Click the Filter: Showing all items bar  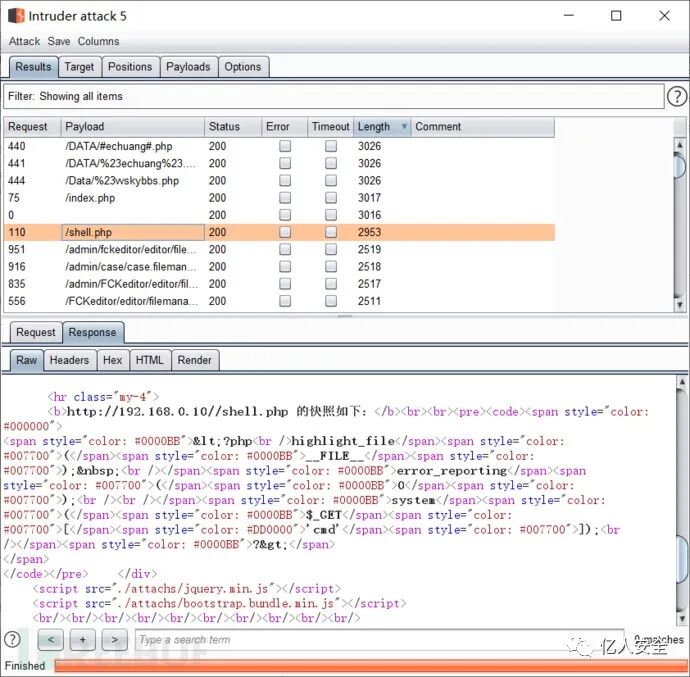pos(334,96)
